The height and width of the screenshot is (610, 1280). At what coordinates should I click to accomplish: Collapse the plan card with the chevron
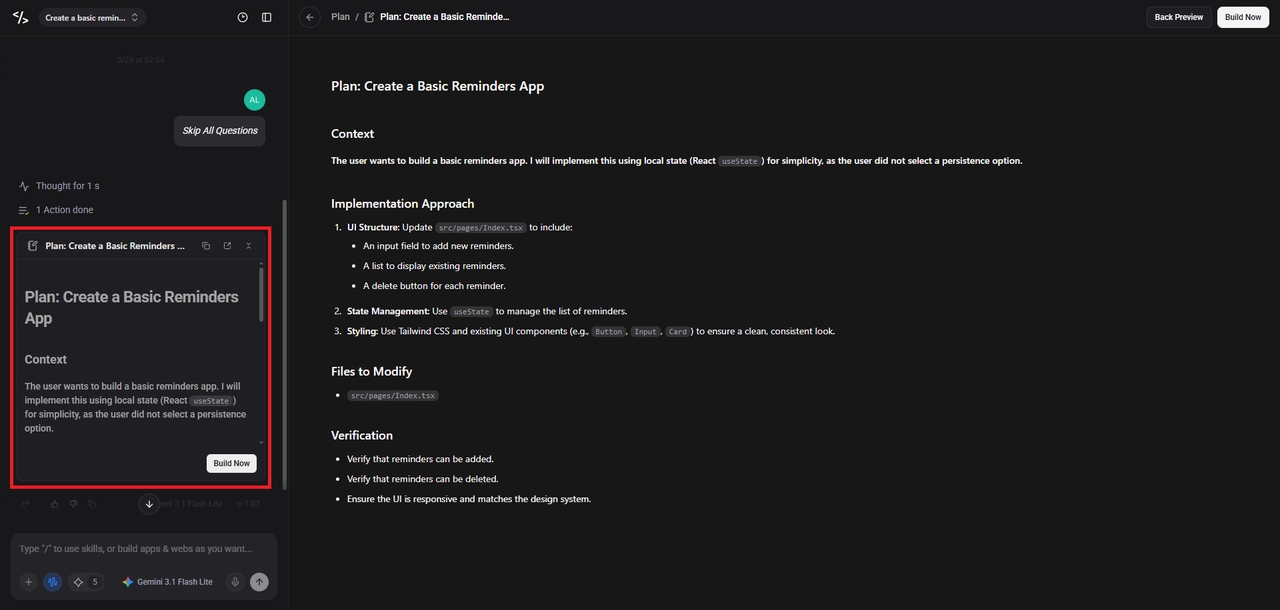tap(249, 246)
